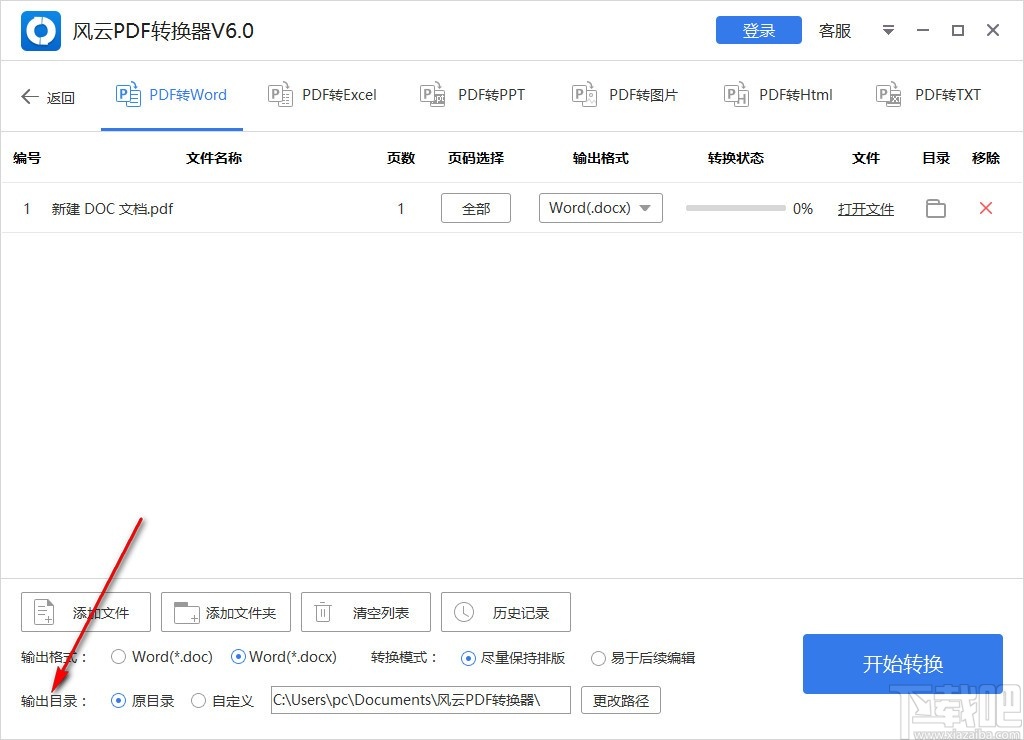Click the output path input field
Viewport: 1024px width, 740px height.
tap(420, 700)
